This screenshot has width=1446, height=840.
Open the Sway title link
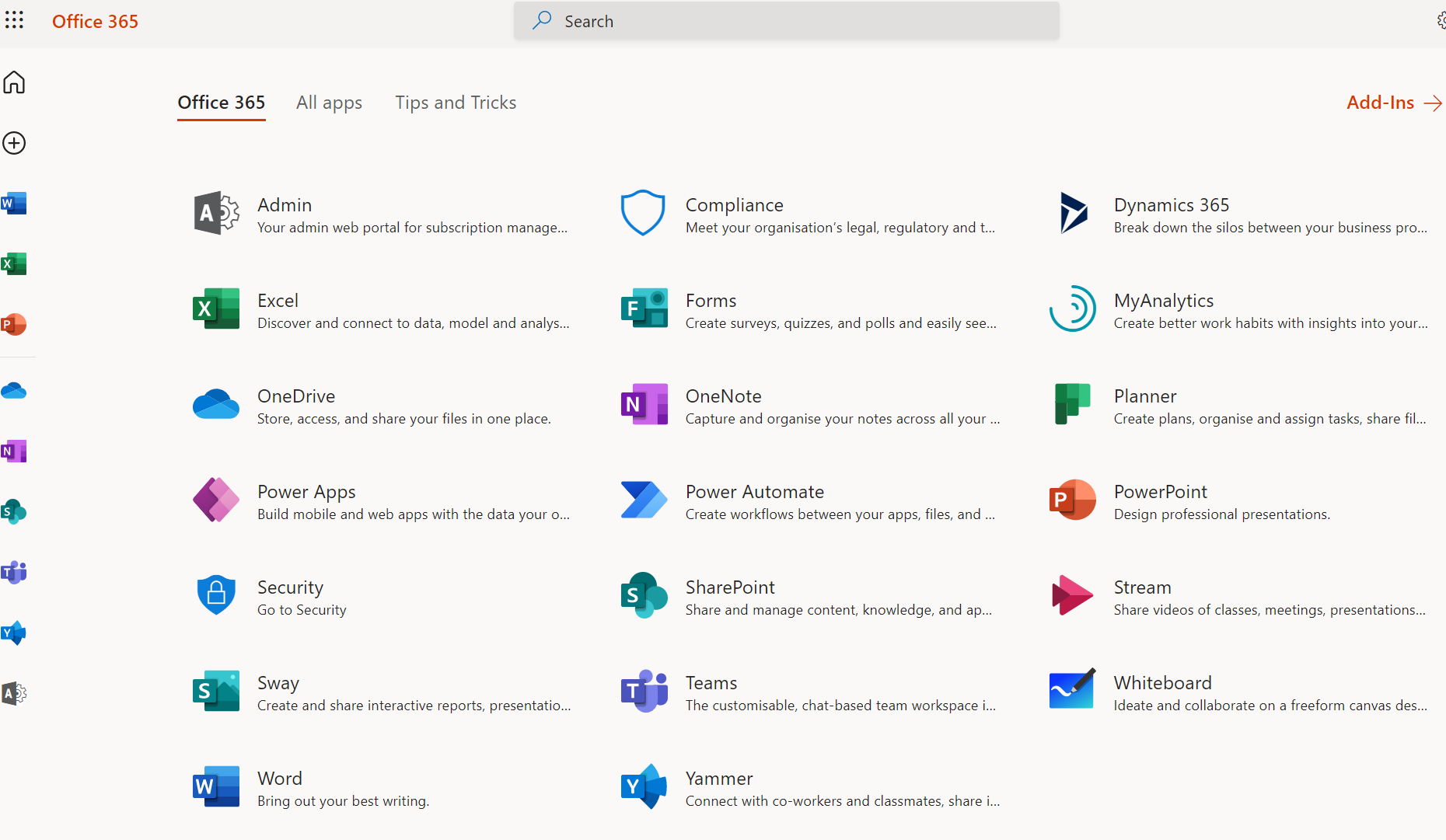click(x=278, y=683)
